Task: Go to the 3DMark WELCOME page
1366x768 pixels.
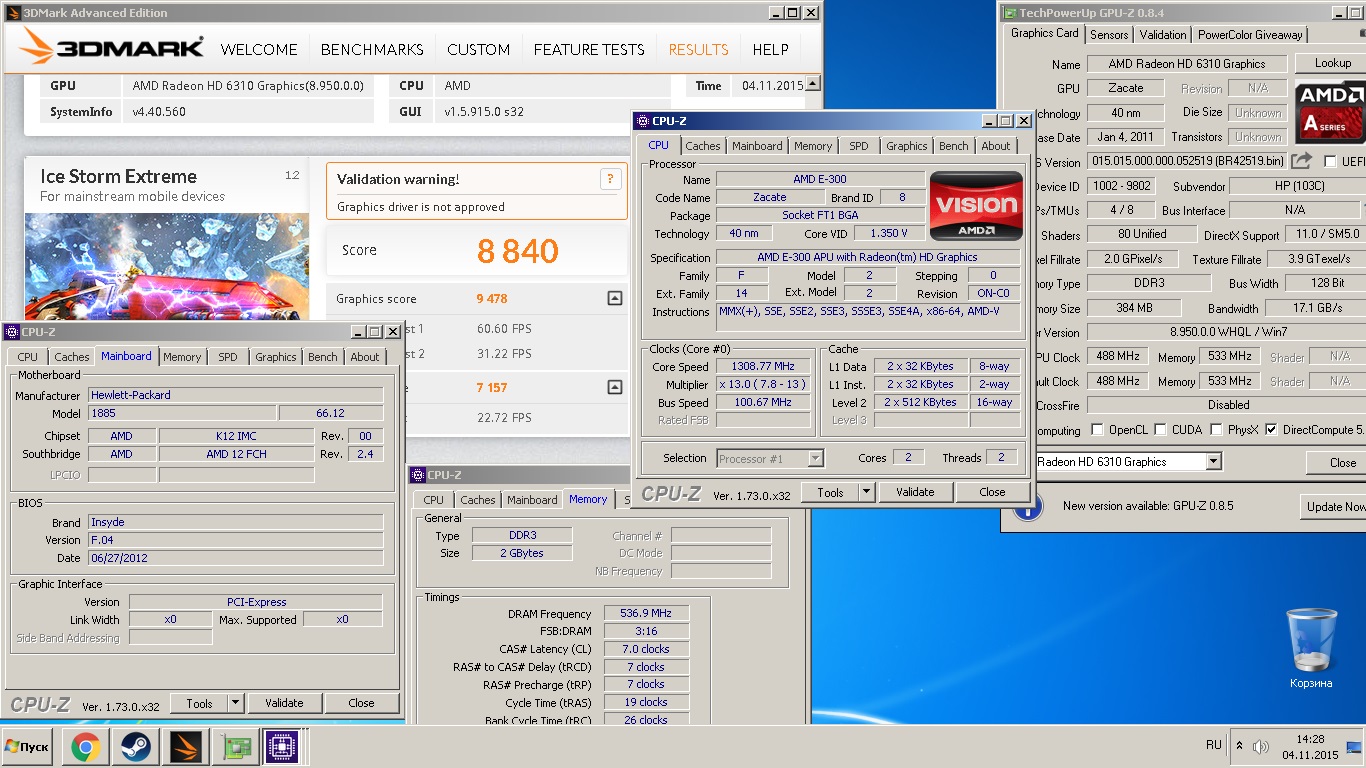Action: [x=259, y=49]
